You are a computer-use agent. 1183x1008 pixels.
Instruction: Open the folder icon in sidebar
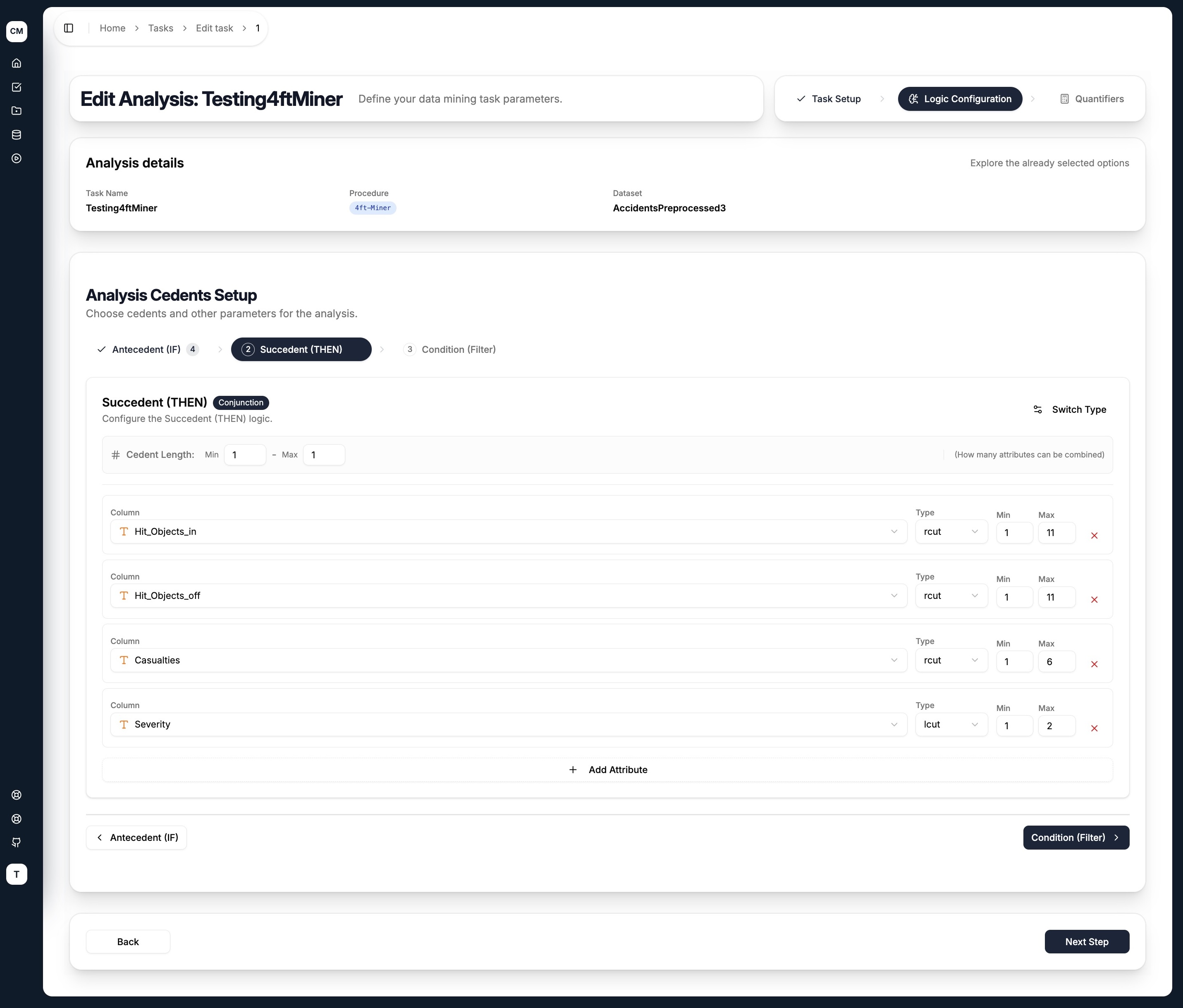pyautogui.click(x=17, y=111)
